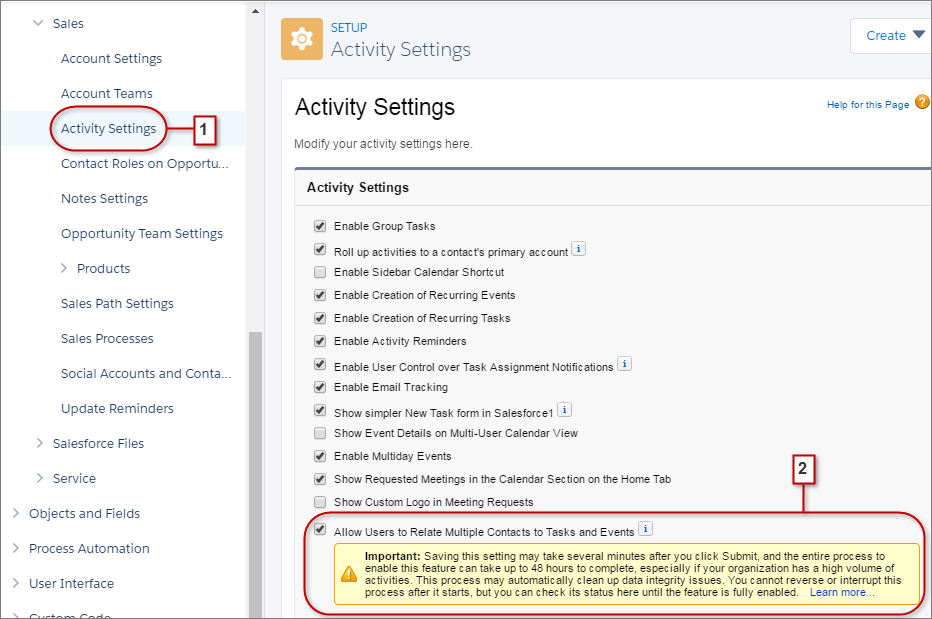Open the Create dropdown menu

[890, 34]
